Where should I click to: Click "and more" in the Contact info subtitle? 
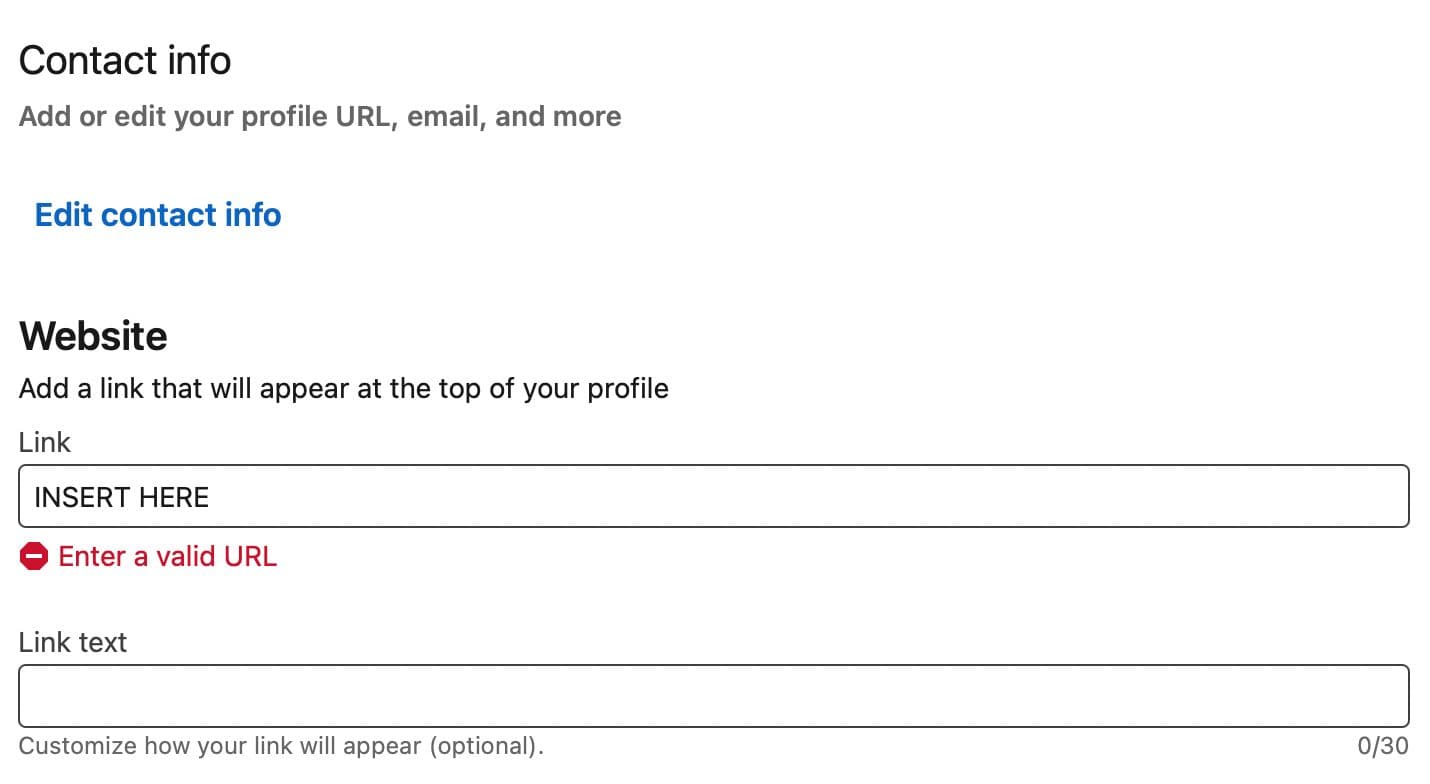(x=558, y=117)
